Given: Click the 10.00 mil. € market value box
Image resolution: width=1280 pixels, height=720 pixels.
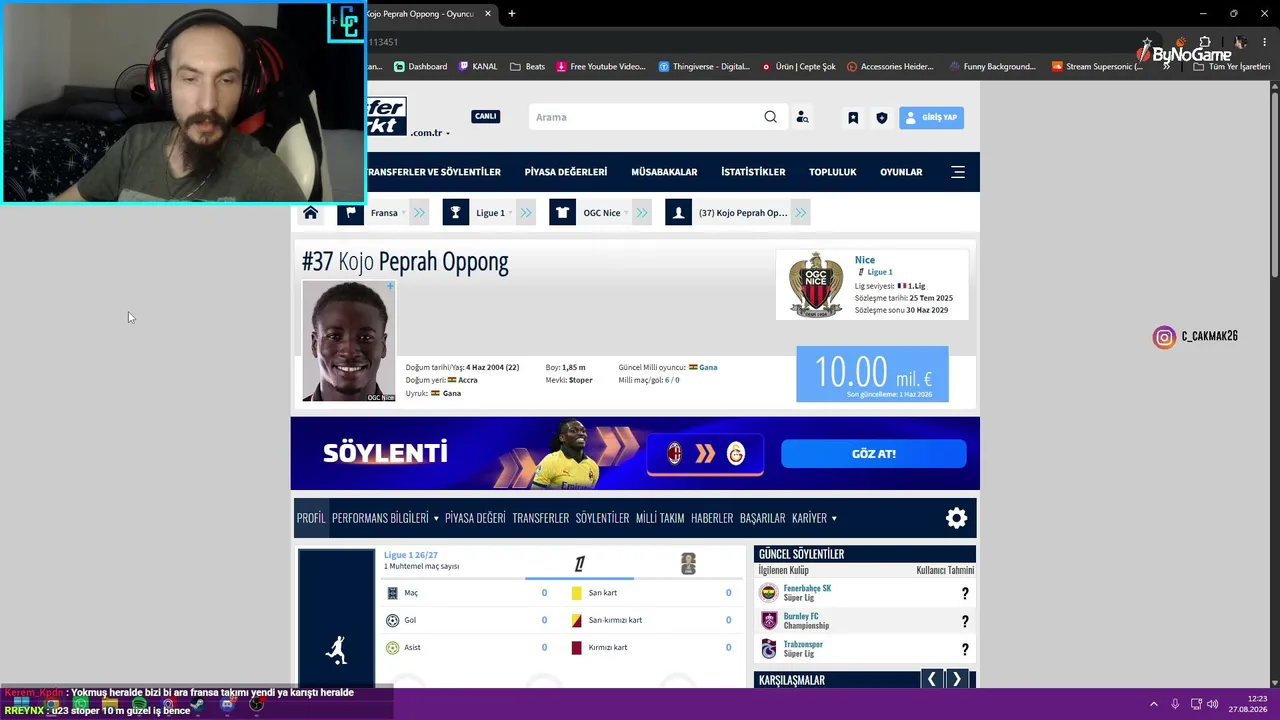Looking at the screenshot, I should 872,374.
